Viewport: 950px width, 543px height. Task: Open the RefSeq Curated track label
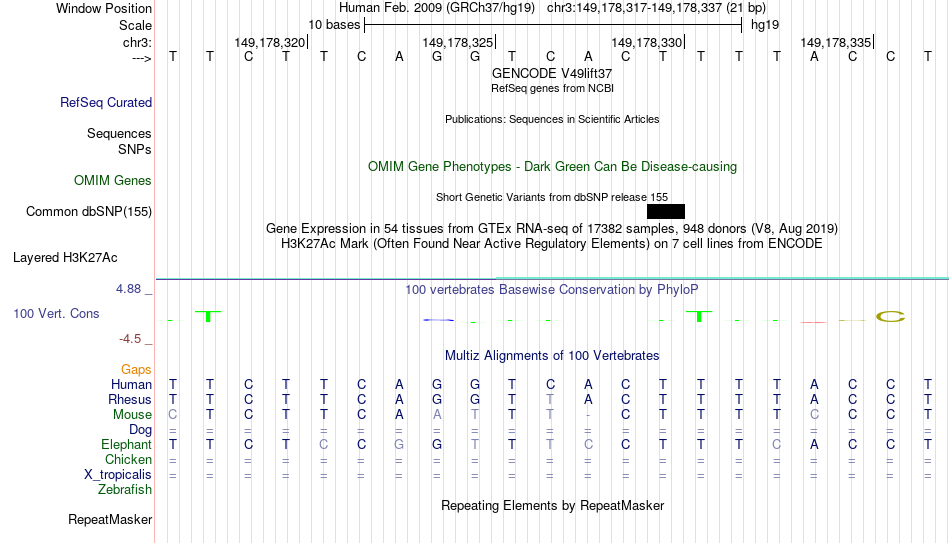[106, 102]
